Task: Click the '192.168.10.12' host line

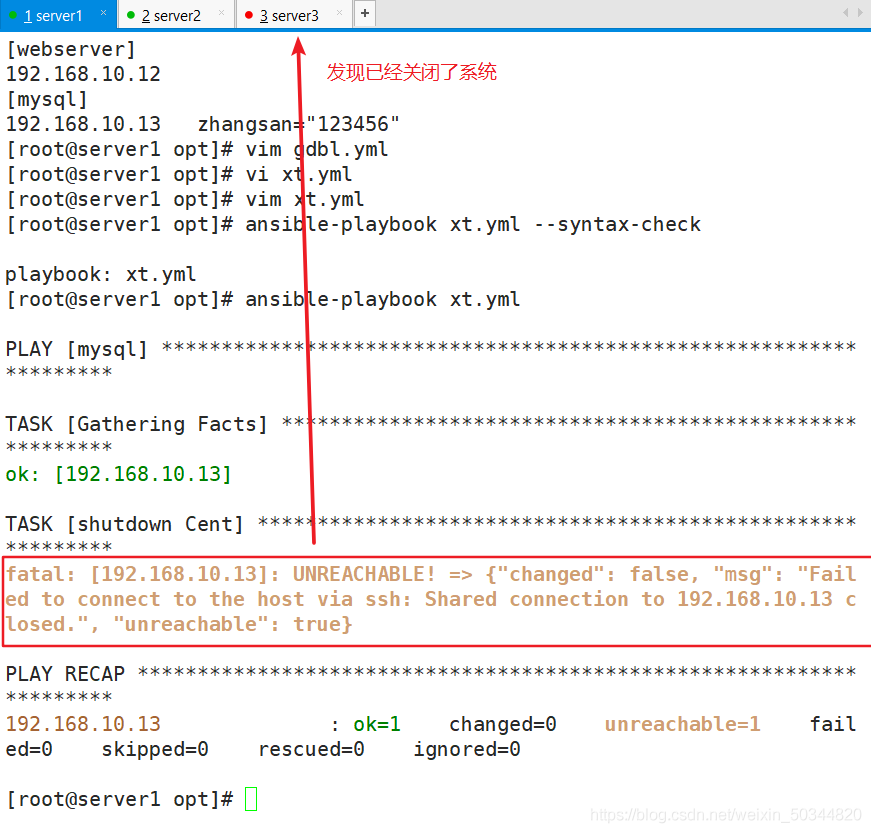Action: click(x=83, y=74)
